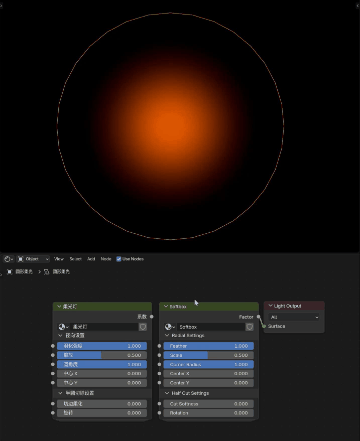Click the node tree icon in breadcrumb
This screenshot has width=360, height=441.
point(46,272)
